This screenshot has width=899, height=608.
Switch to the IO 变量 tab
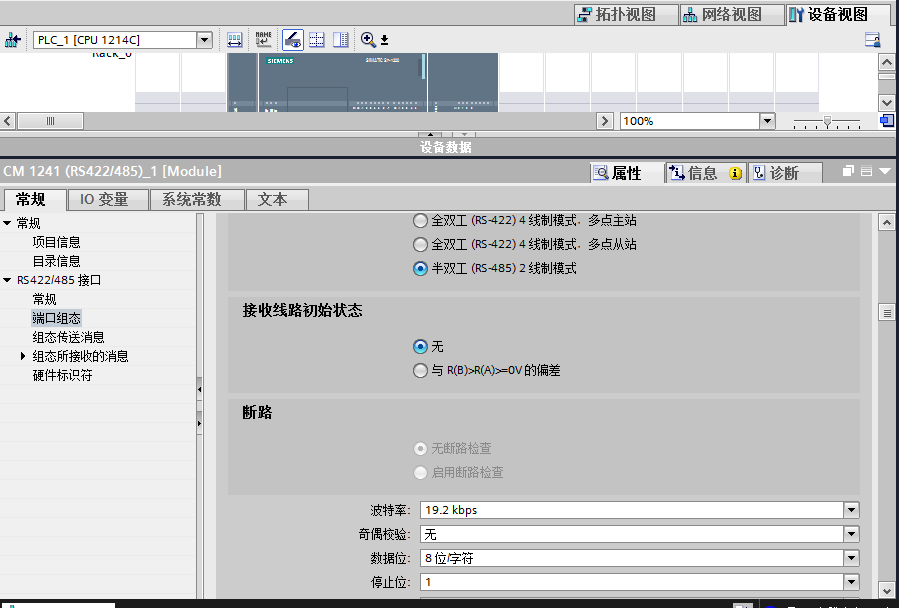pos(104,199)
